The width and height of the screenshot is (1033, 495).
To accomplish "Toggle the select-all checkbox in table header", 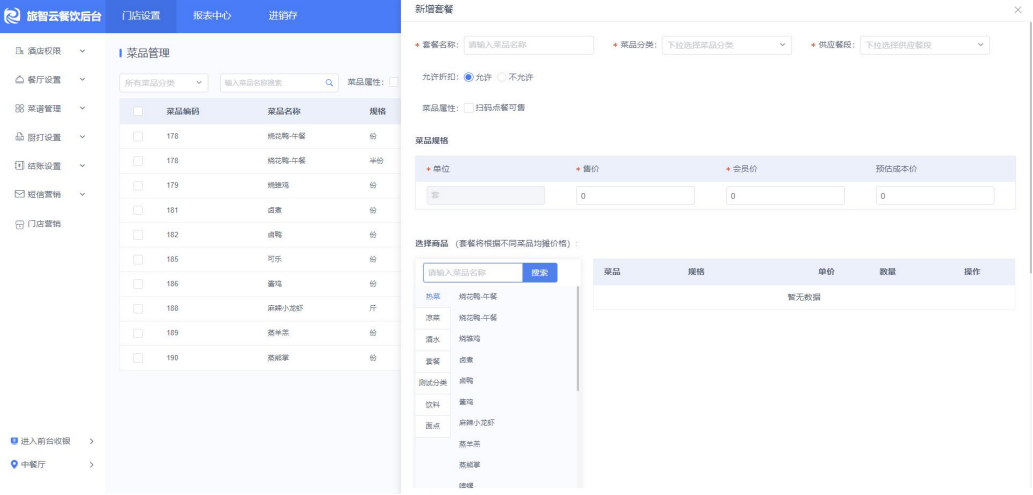I will point(138,111).
